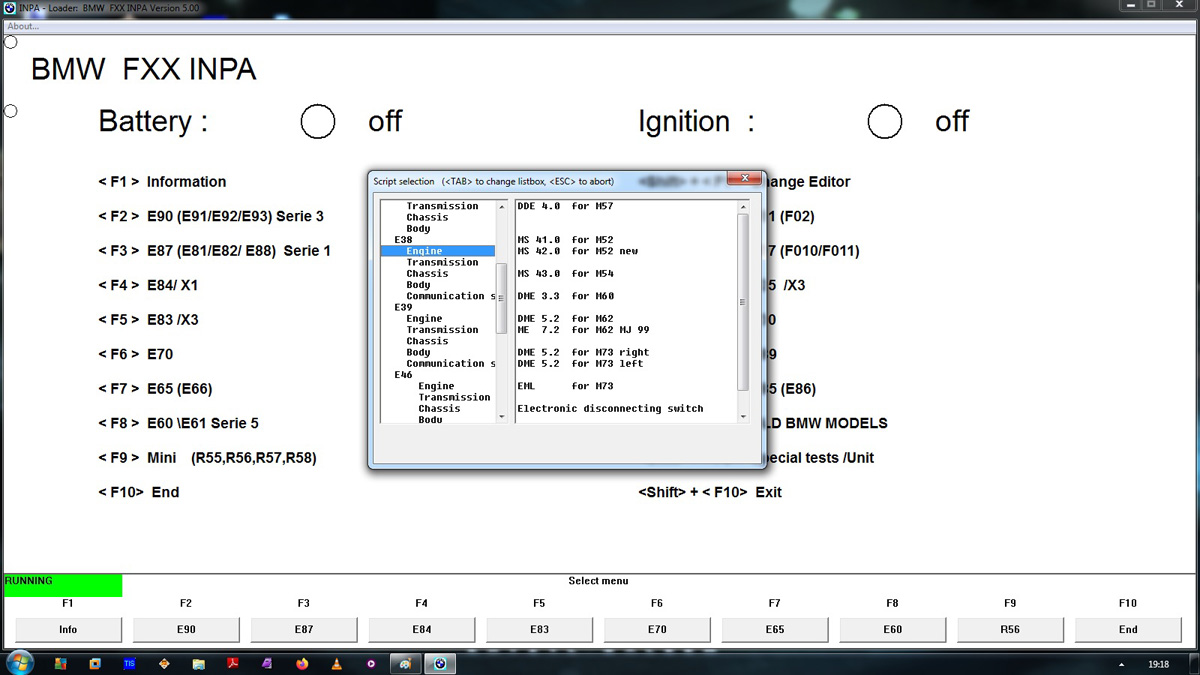Open Windows Explorer folder from taskbar

click(x=198, y=663)
